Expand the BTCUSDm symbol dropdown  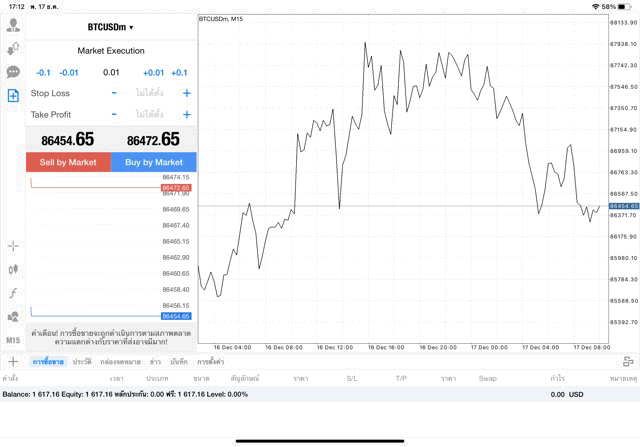111,27
